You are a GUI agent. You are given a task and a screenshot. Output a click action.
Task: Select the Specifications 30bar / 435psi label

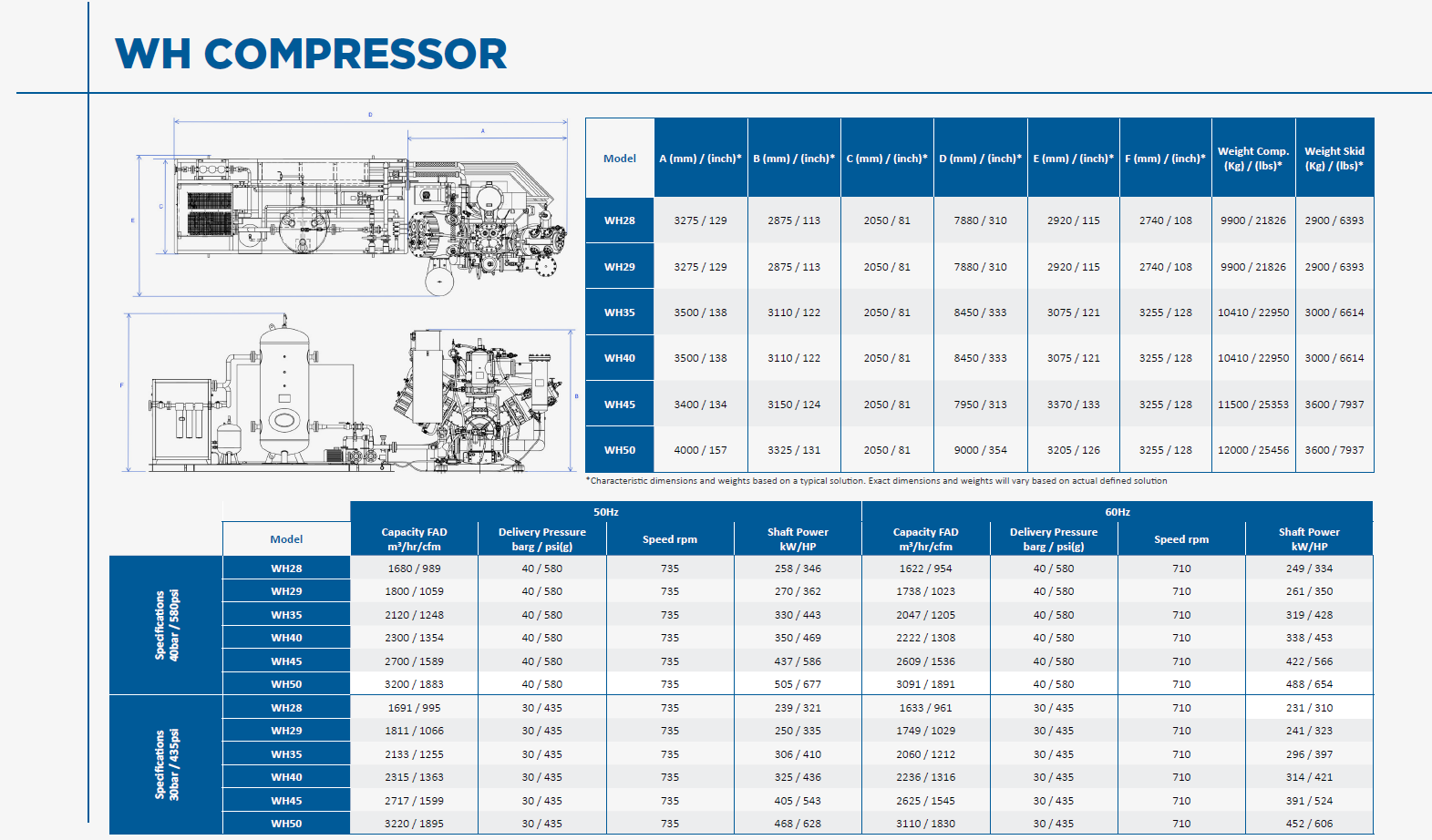tap(166, 764)
